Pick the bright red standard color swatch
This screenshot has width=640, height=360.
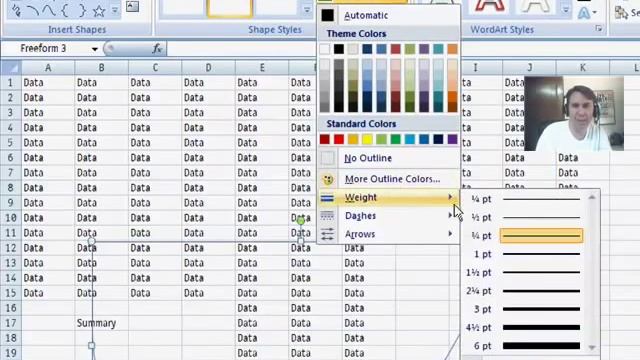pos(339,140)
